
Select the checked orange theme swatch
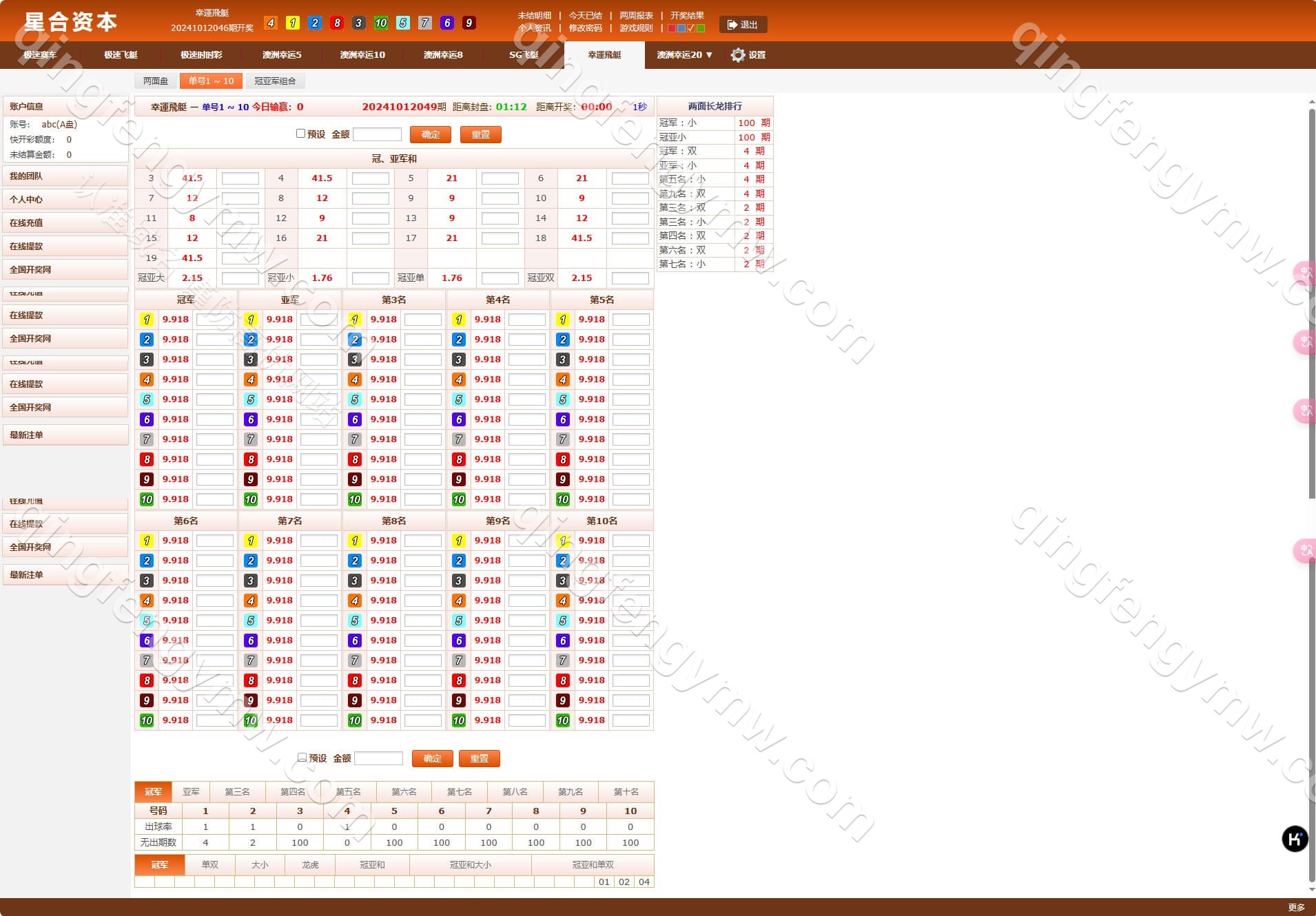tap(691, 28)
